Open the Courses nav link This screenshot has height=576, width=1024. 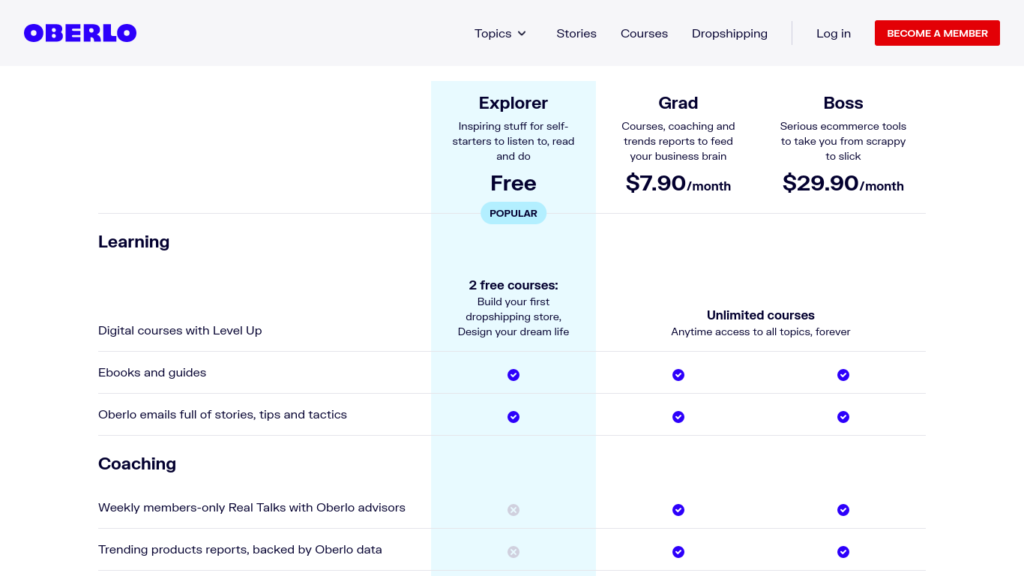tap(644, 33)
